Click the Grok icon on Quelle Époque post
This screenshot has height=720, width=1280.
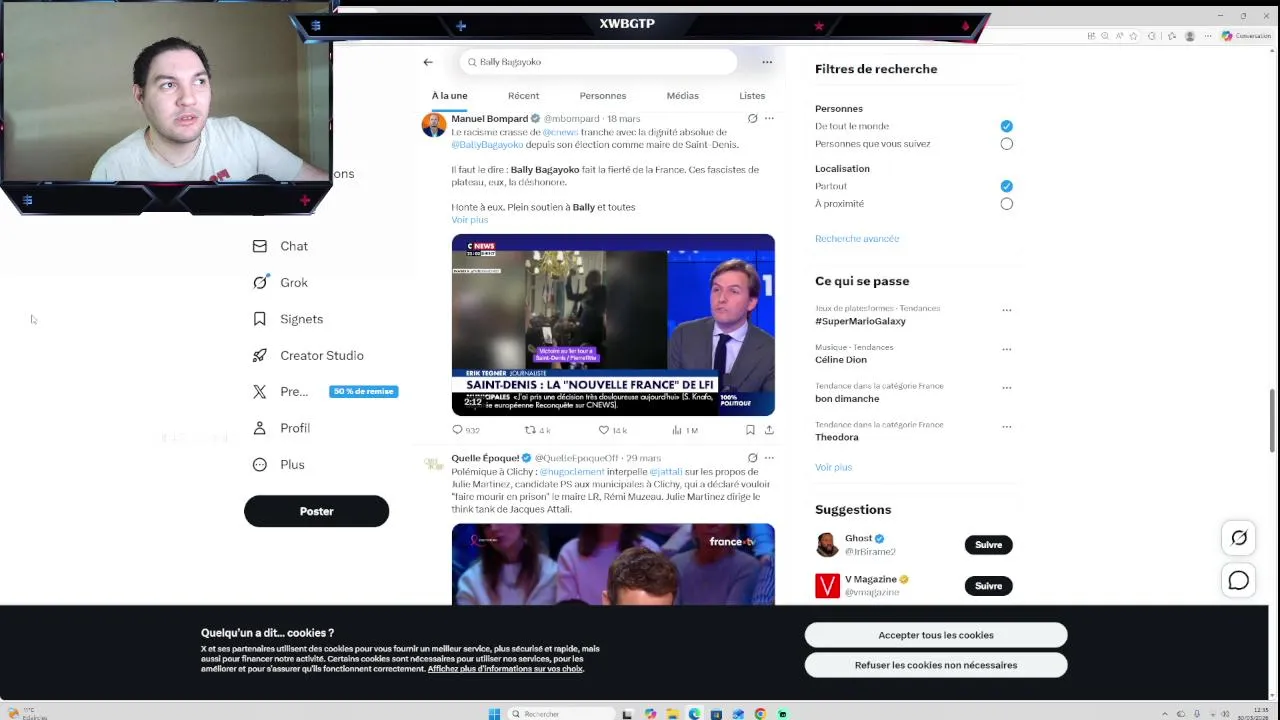pos(752,458)
